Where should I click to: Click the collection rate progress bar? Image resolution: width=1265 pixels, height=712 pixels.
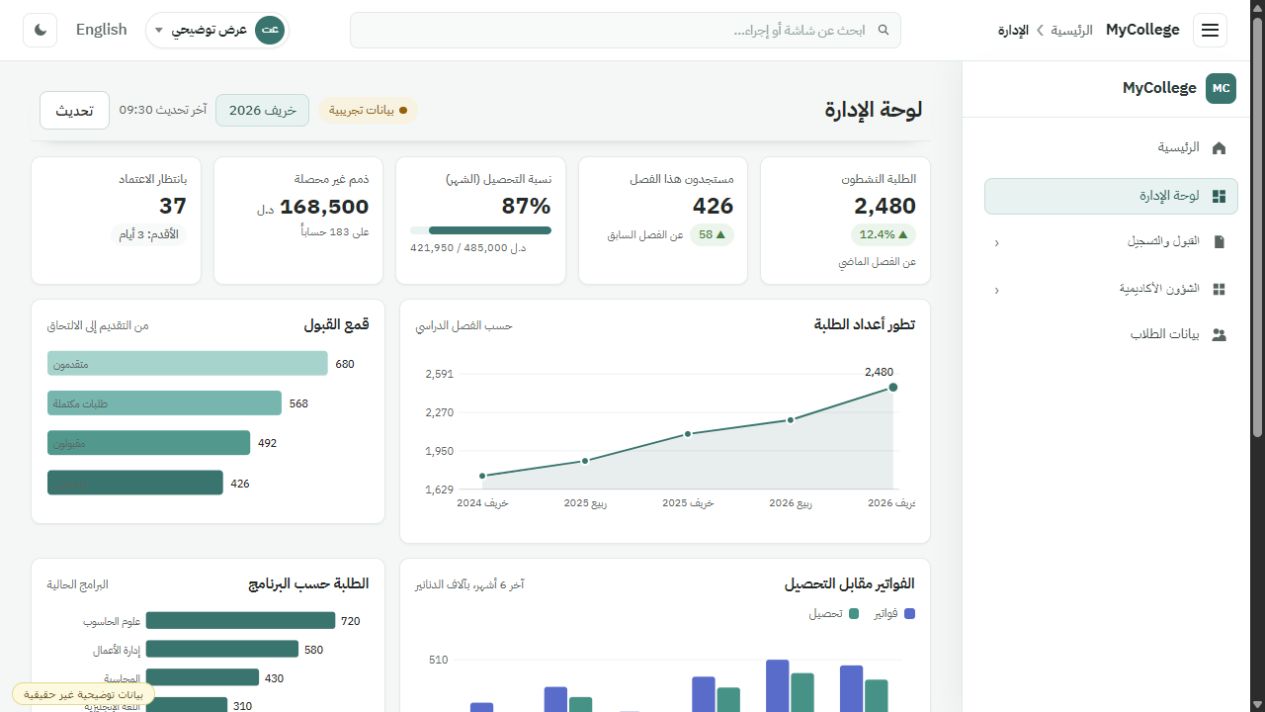pos(481,230)
